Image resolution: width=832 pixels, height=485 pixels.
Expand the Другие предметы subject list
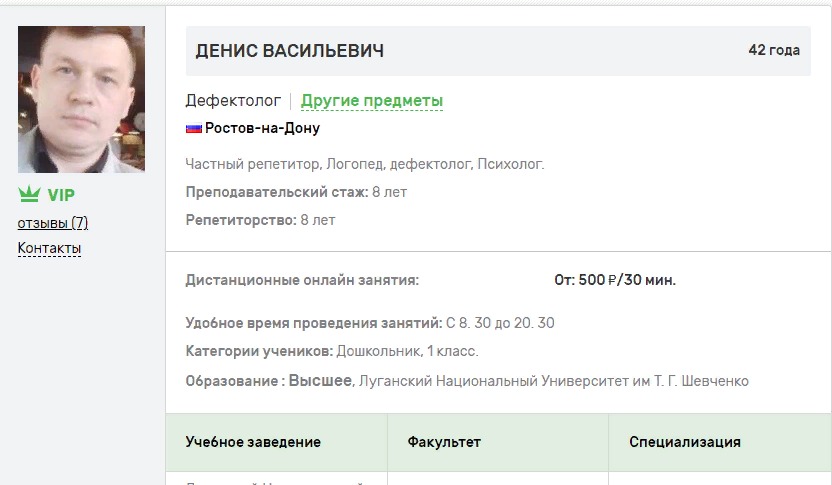(x=371, y=101)
